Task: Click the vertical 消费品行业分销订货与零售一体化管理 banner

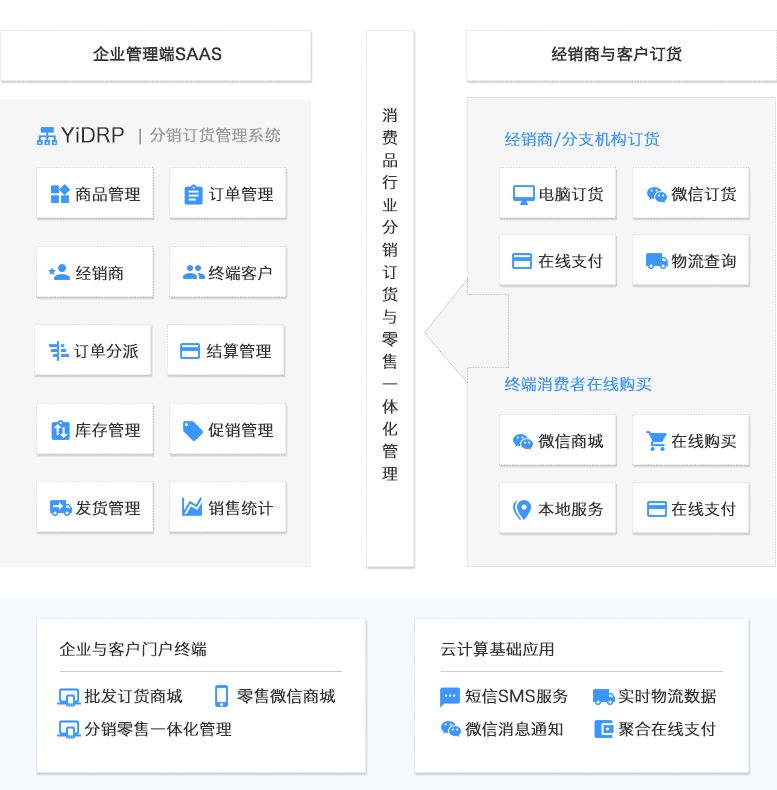Action: pos(390,299)
